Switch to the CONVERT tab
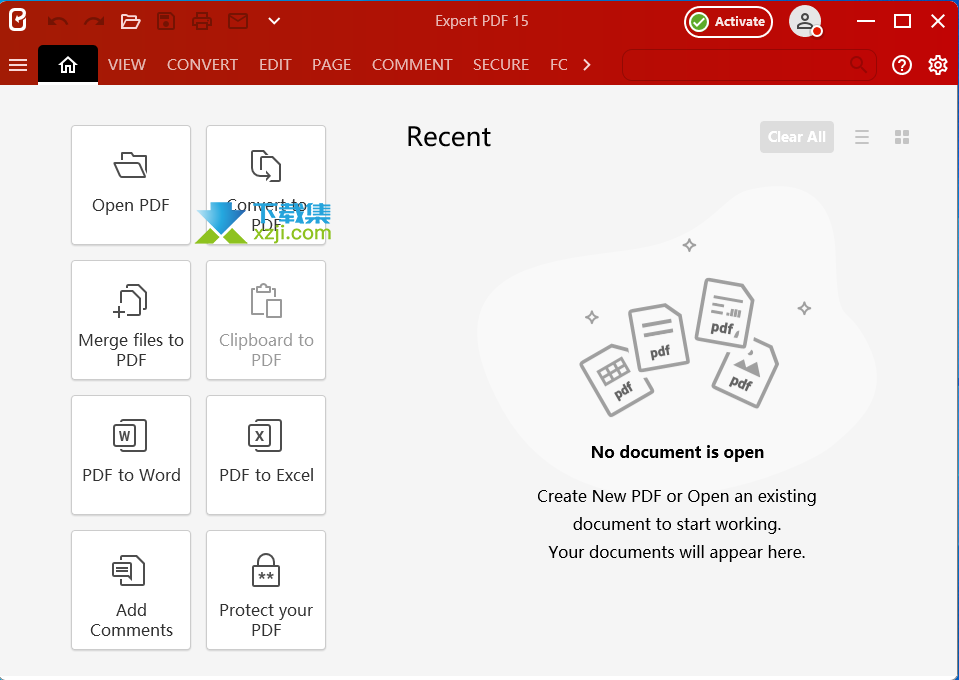 point(202,65)
